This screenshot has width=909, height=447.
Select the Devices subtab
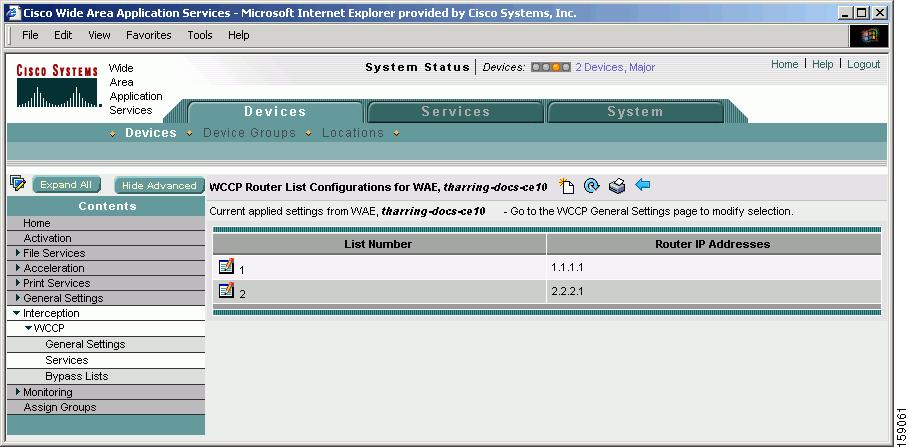[x=151, y=133]
